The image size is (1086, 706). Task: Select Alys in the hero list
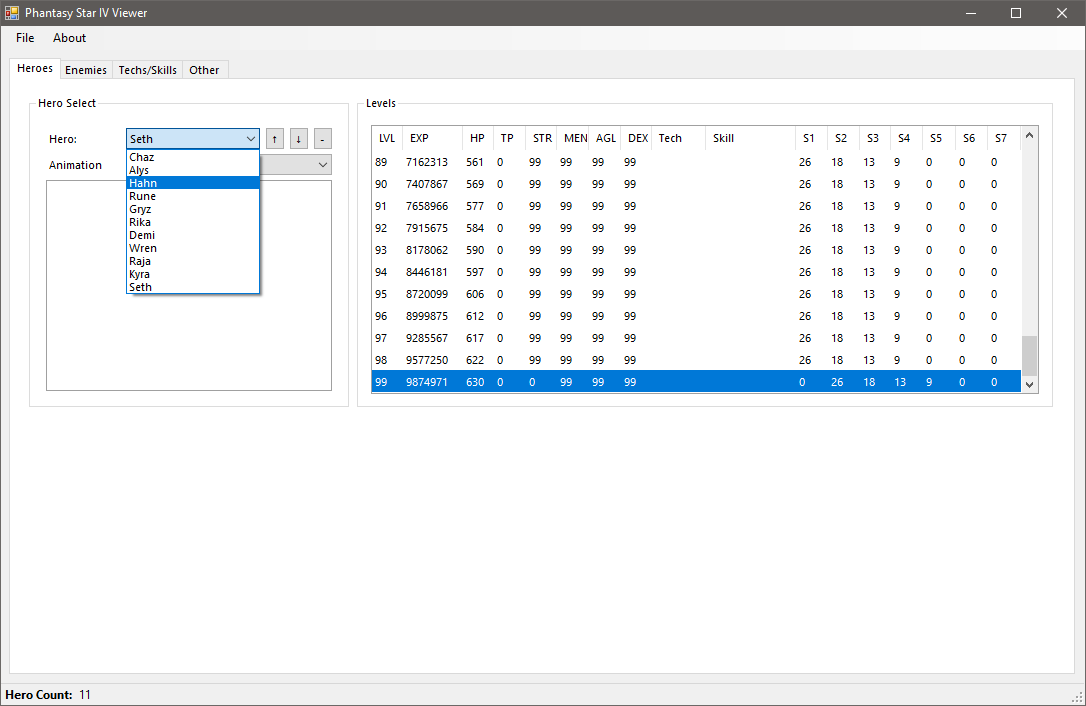click(x=193, y=170)
